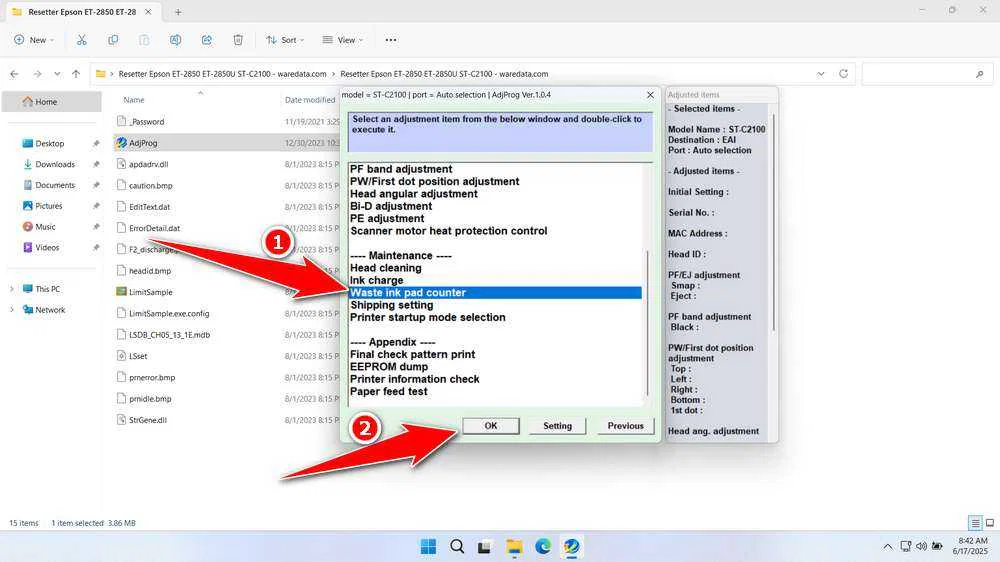The width and height of the screenshot is (1000, 562).
Task: Open the taskbar Search icon
Action: pos(457,546)
